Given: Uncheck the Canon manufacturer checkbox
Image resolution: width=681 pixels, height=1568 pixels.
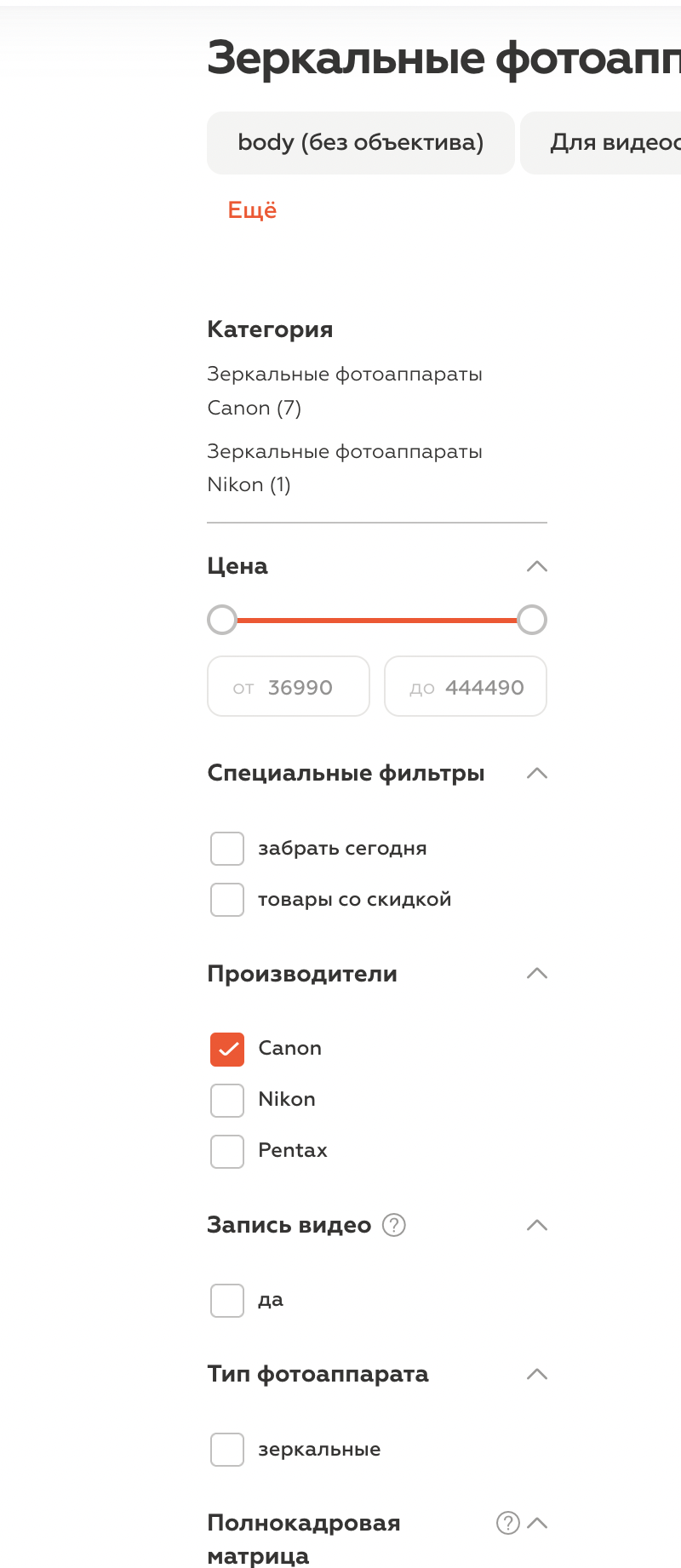Looking at the screenshot, I should point(227,1050).
